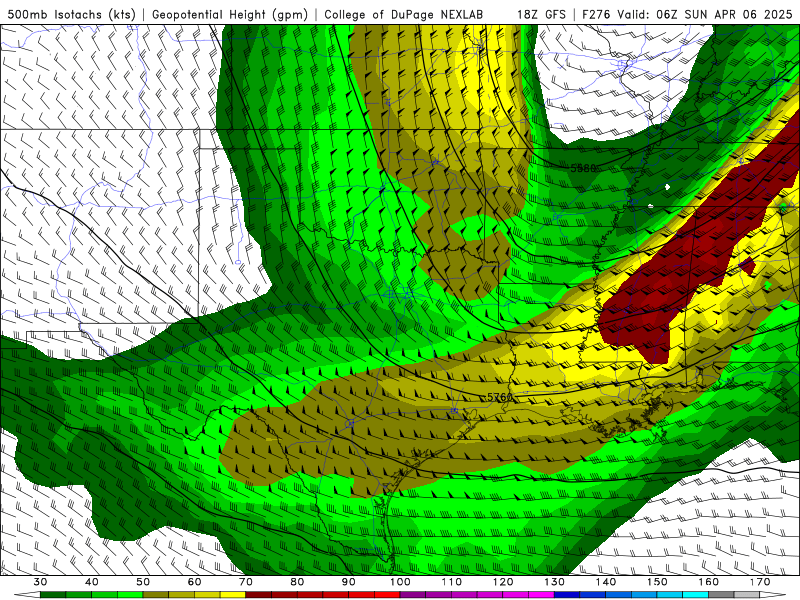Image resolution: width=800 pixels, height=600 pixels.
Task: Click the colorbar number 100
Action: [x=400, y=582]
